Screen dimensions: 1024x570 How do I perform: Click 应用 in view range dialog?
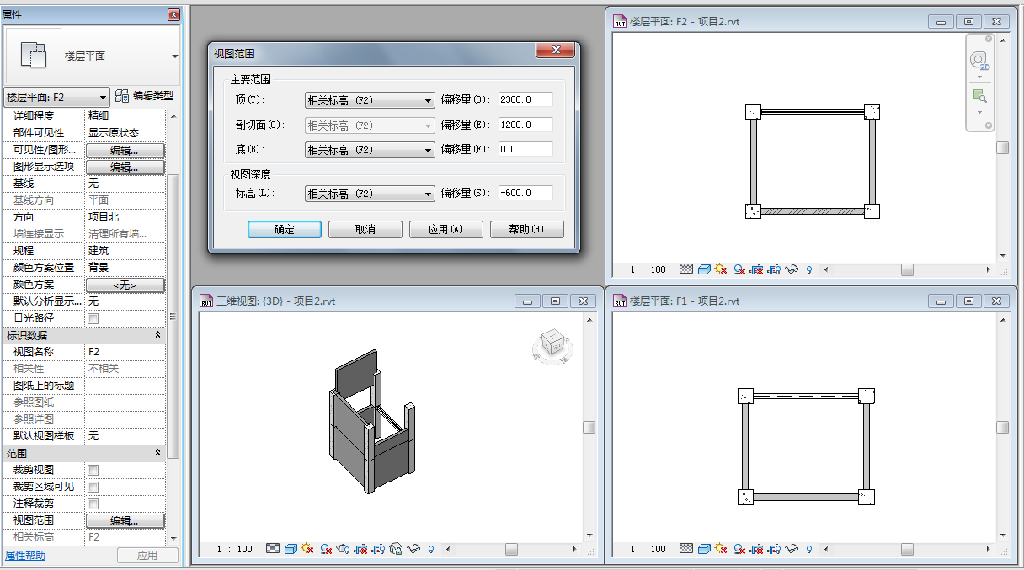[445, 229]
